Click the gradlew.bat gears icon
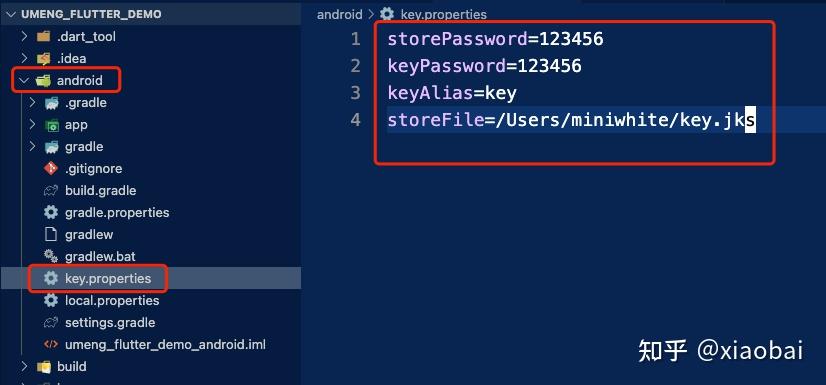The width and height of the screenshot is (826, 385). coord(51,256)
